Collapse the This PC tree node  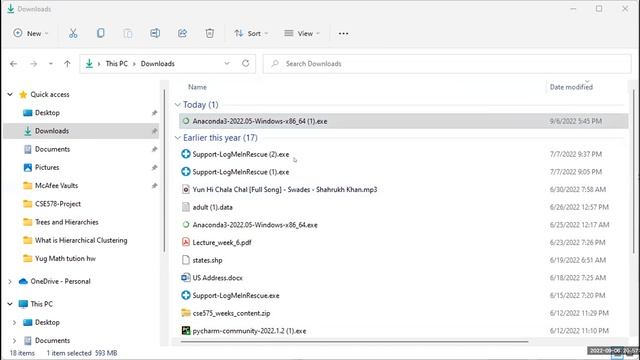(x=10, y=304)
